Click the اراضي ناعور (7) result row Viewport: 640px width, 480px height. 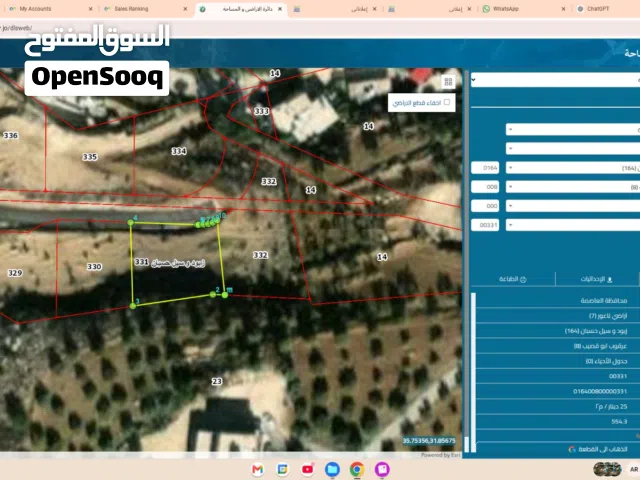click(558, 316)
